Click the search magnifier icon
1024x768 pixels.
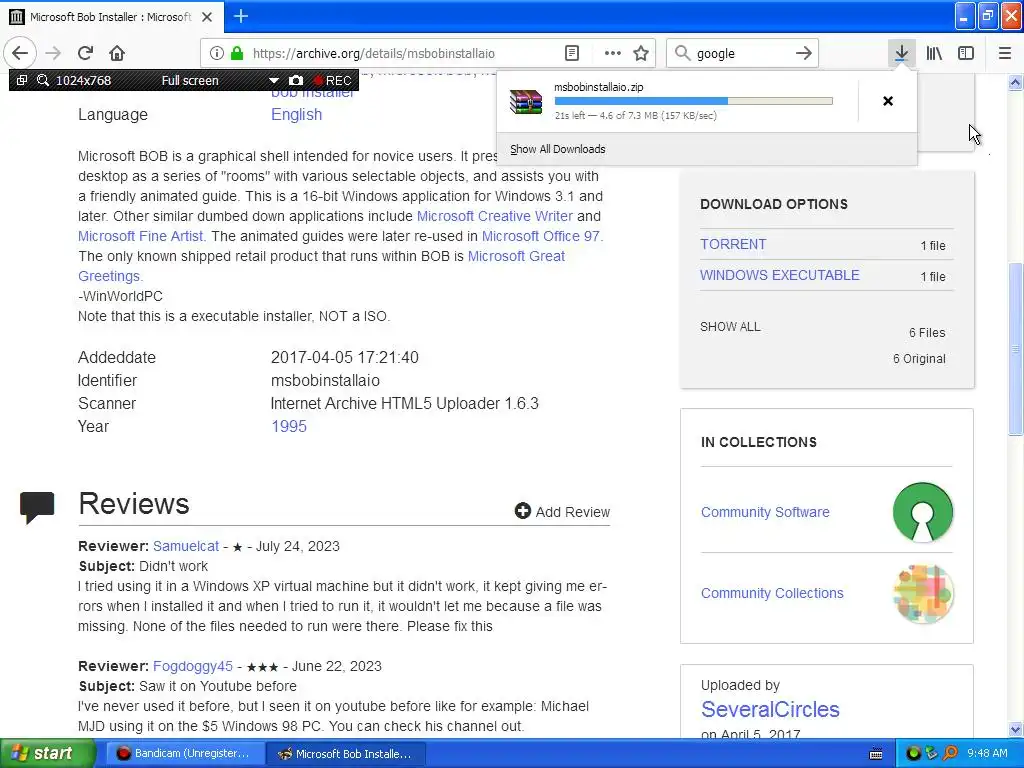pos(682,53)
